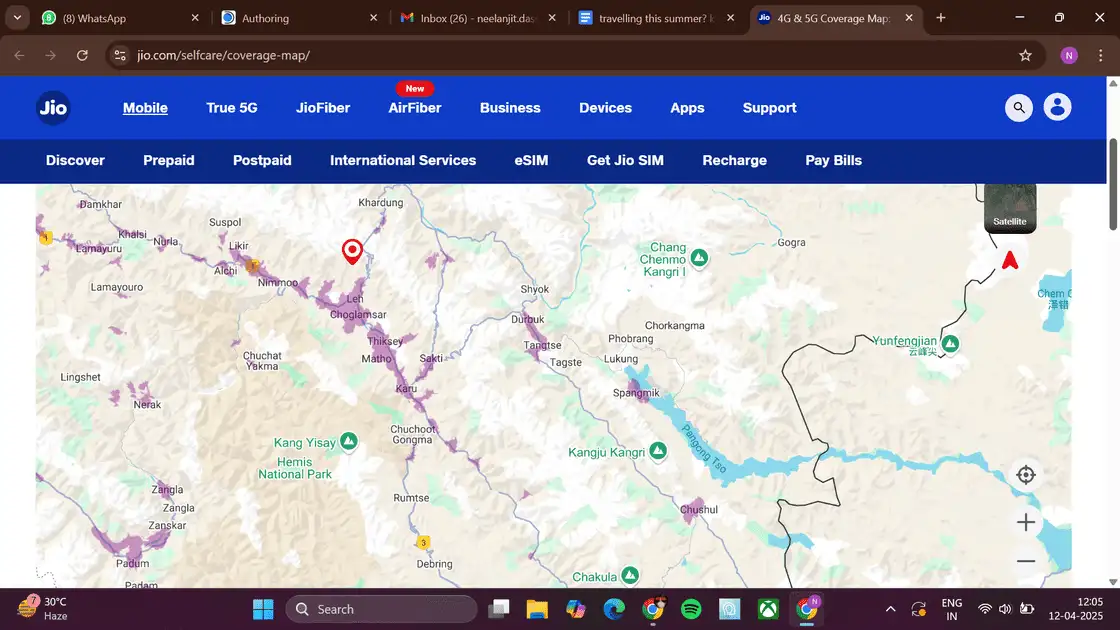Click the profile account icon
The height and width of the screenshot is (630, 1120).
tap(1057, 107)
